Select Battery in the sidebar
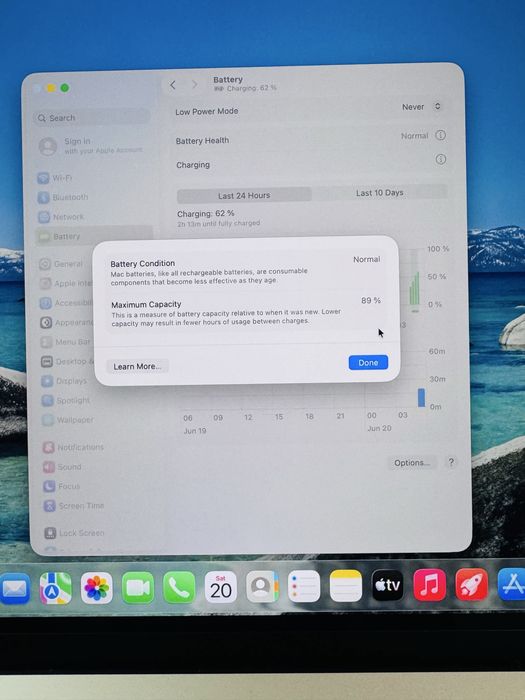The height and width of the screenshot is (700, 525). (94, 236)
